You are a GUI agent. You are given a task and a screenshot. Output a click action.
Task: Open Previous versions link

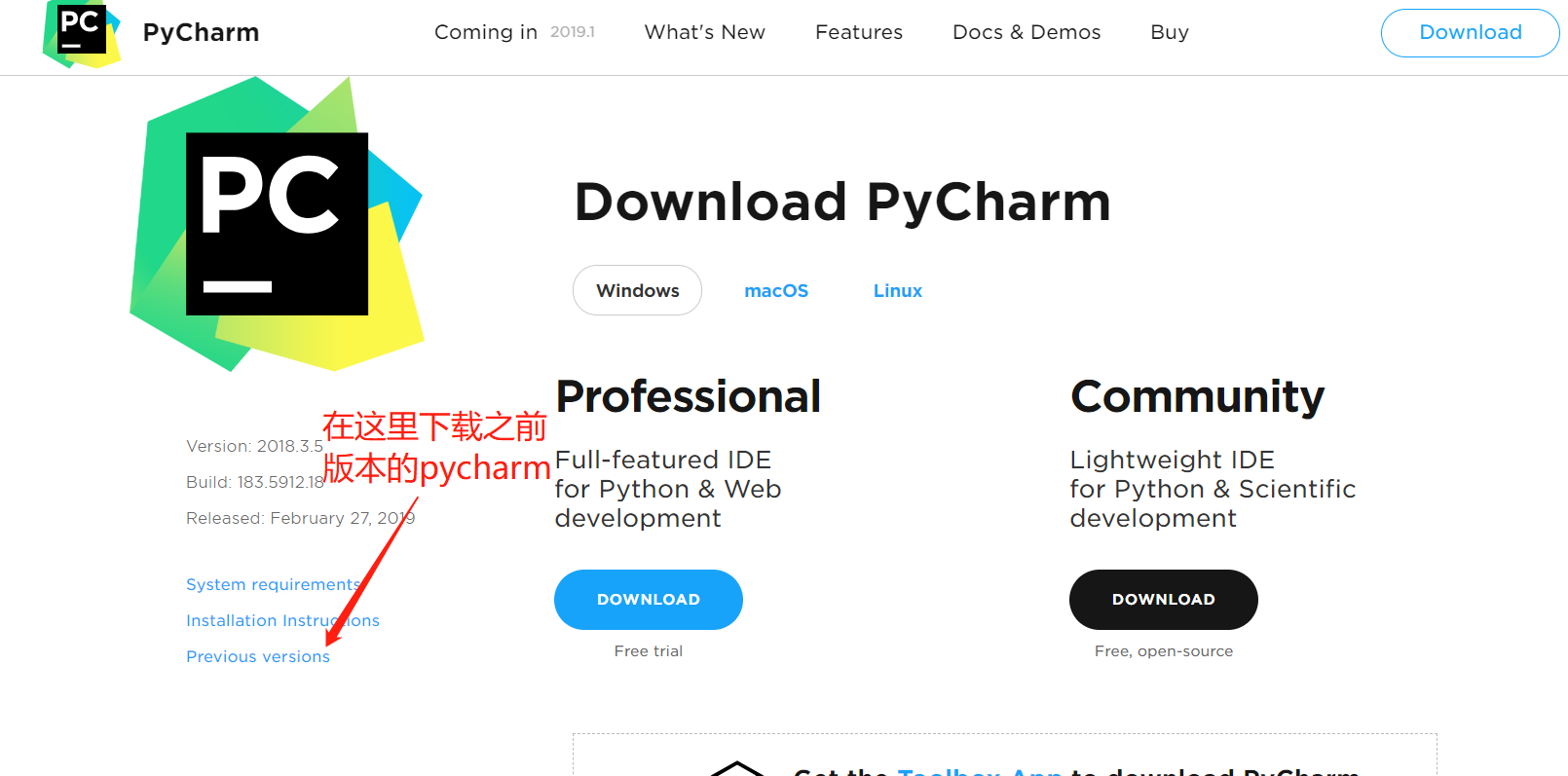tap(258, 656)
